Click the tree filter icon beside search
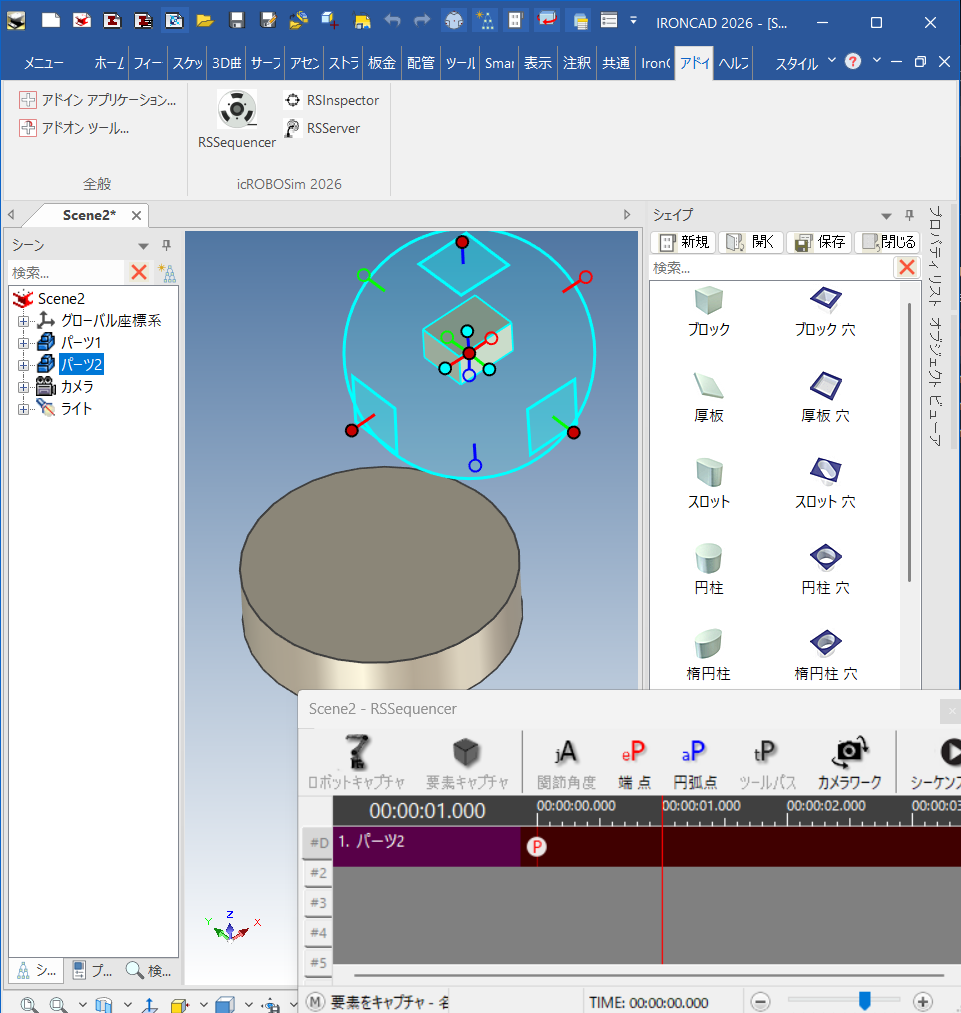The height and width of the screenshot is (1013, 961). pos(167,273)
